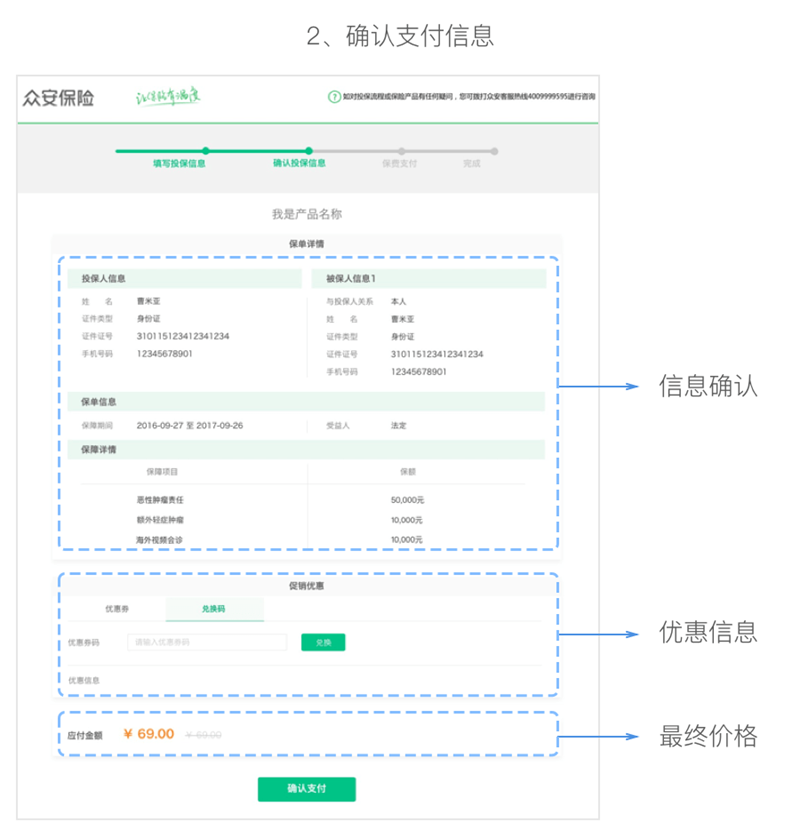Click the blue arrow pointing to 最终价格
800x838 pixels.
[598, 737]
